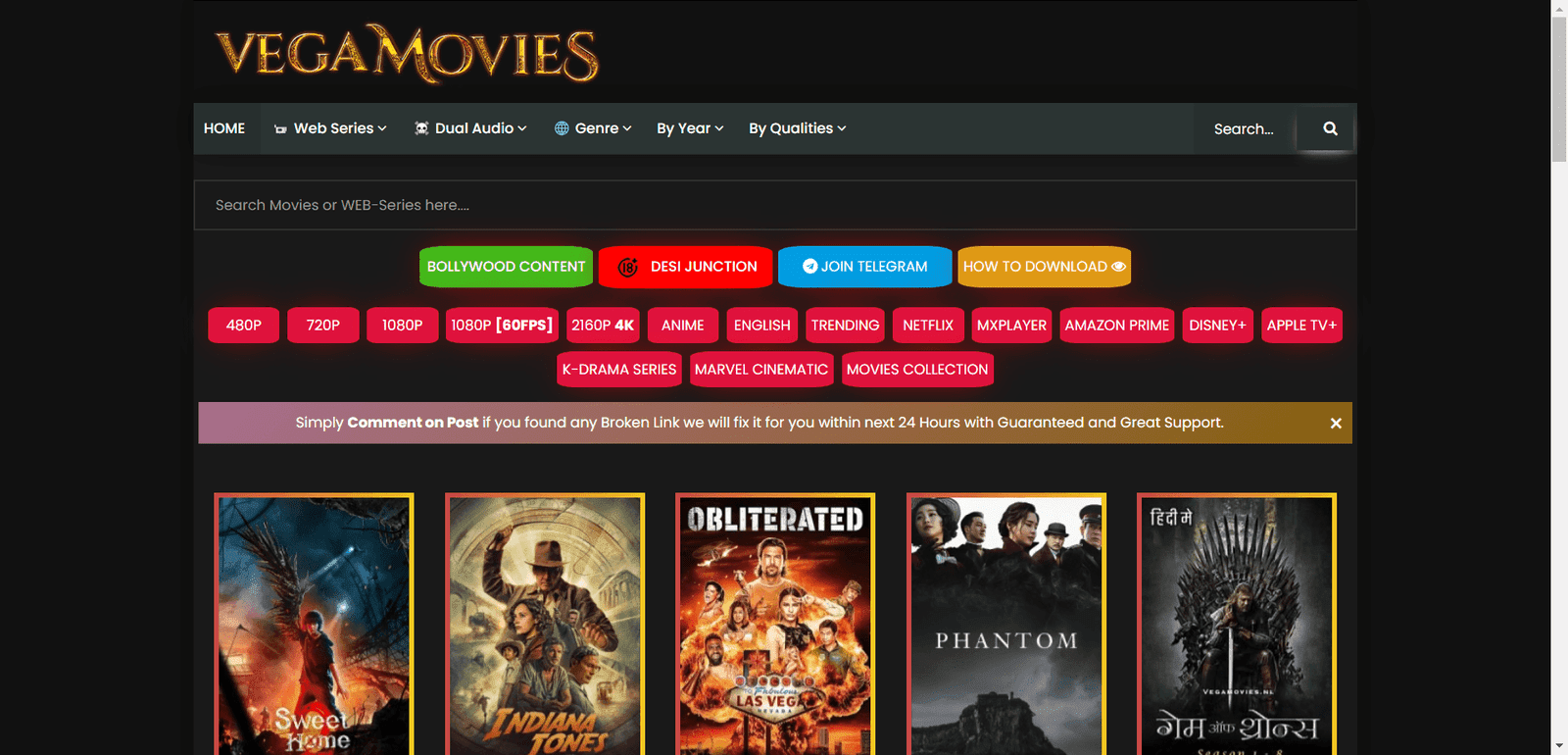Open the Genre dropdown

click(x=593, y=128)
